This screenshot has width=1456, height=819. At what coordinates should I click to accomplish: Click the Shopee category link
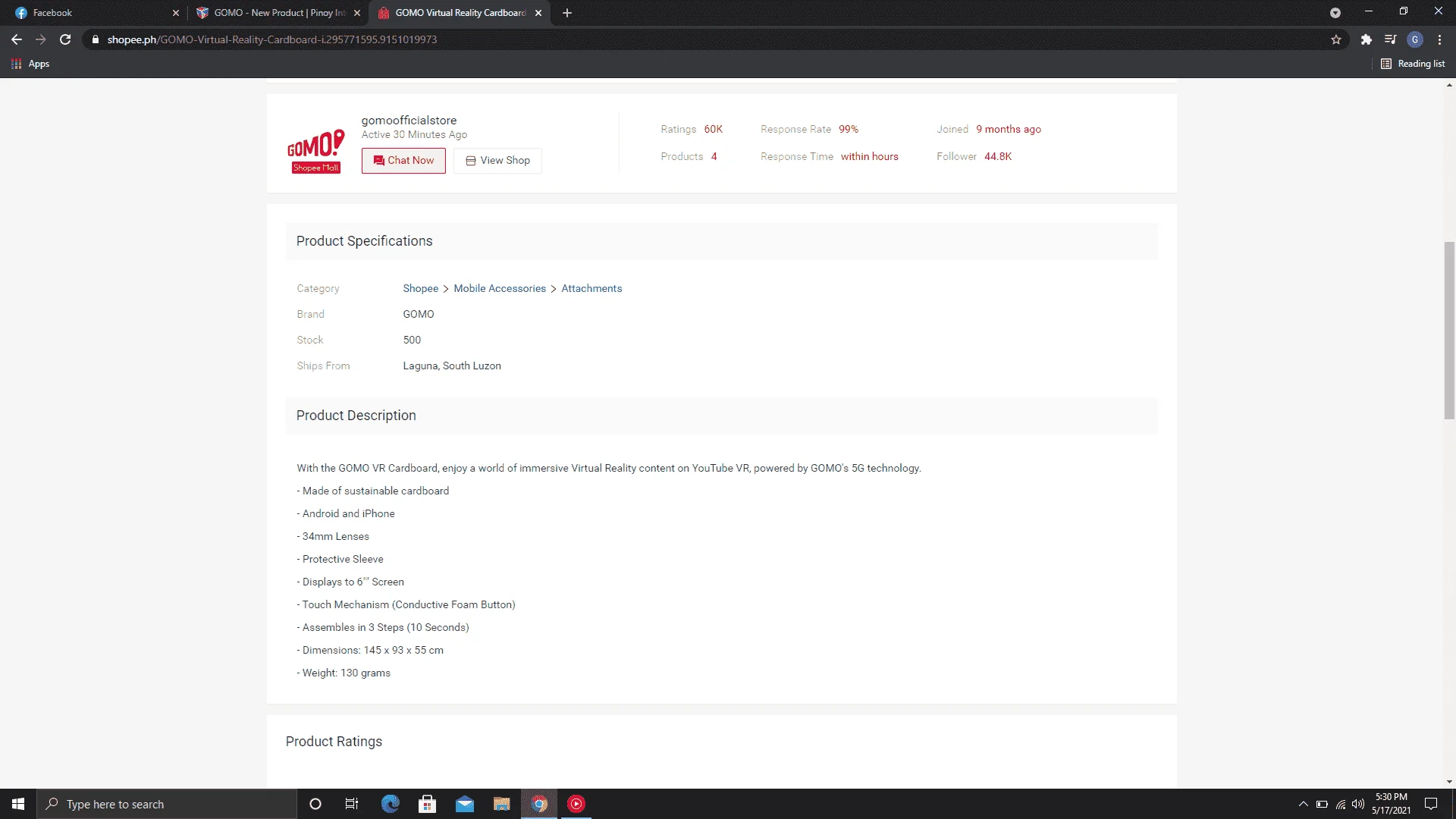[421, 288]
